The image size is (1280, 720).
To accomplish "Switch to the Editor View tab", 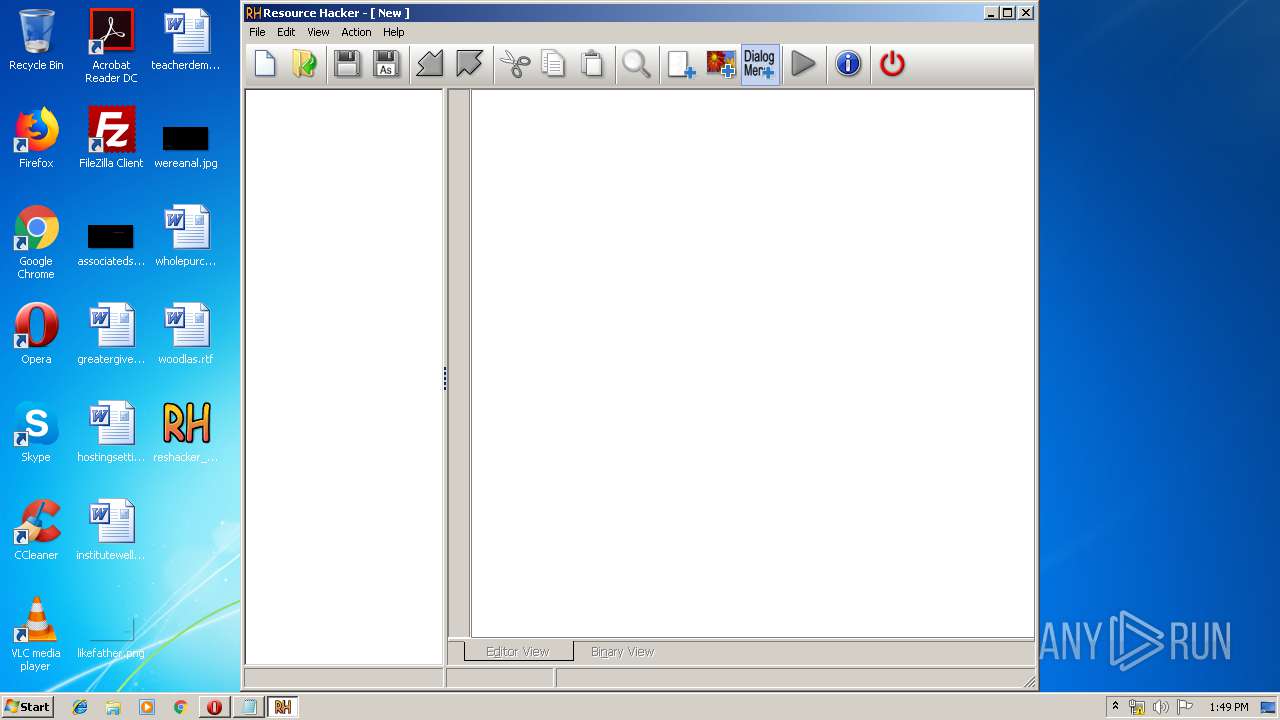I will click(x=518, y=652).
